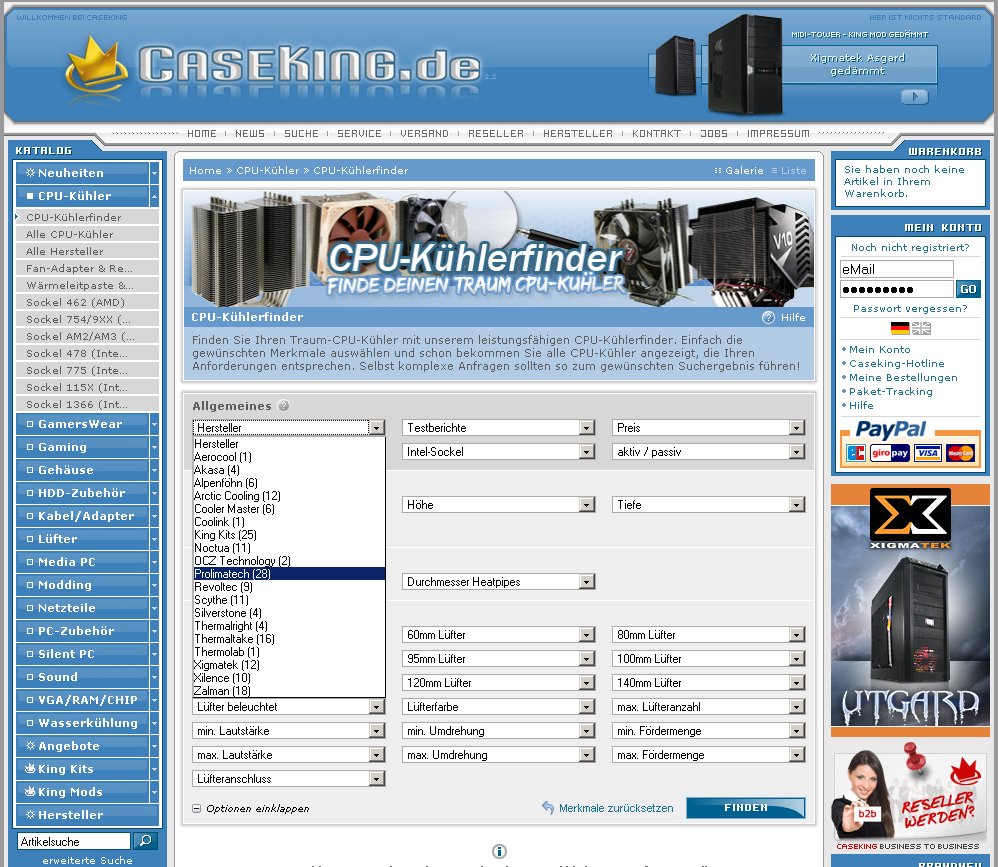Collapse the CPU-Kühler catalog category
The width and height of the screenshot is (998, 867).
click(154, 196)
